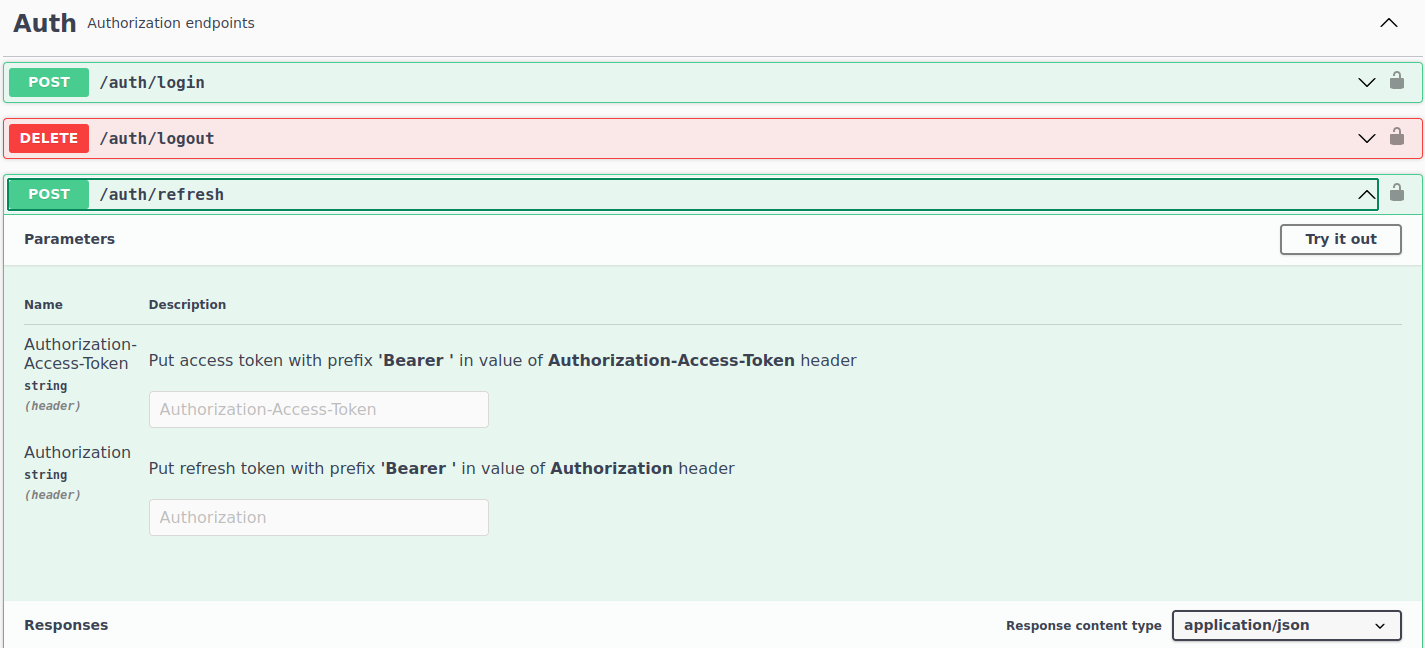Expand the /auth/logout endpoint chevron
Image resolution: width=1425 pixels, height=648 pixels.
click(1366, 138)
